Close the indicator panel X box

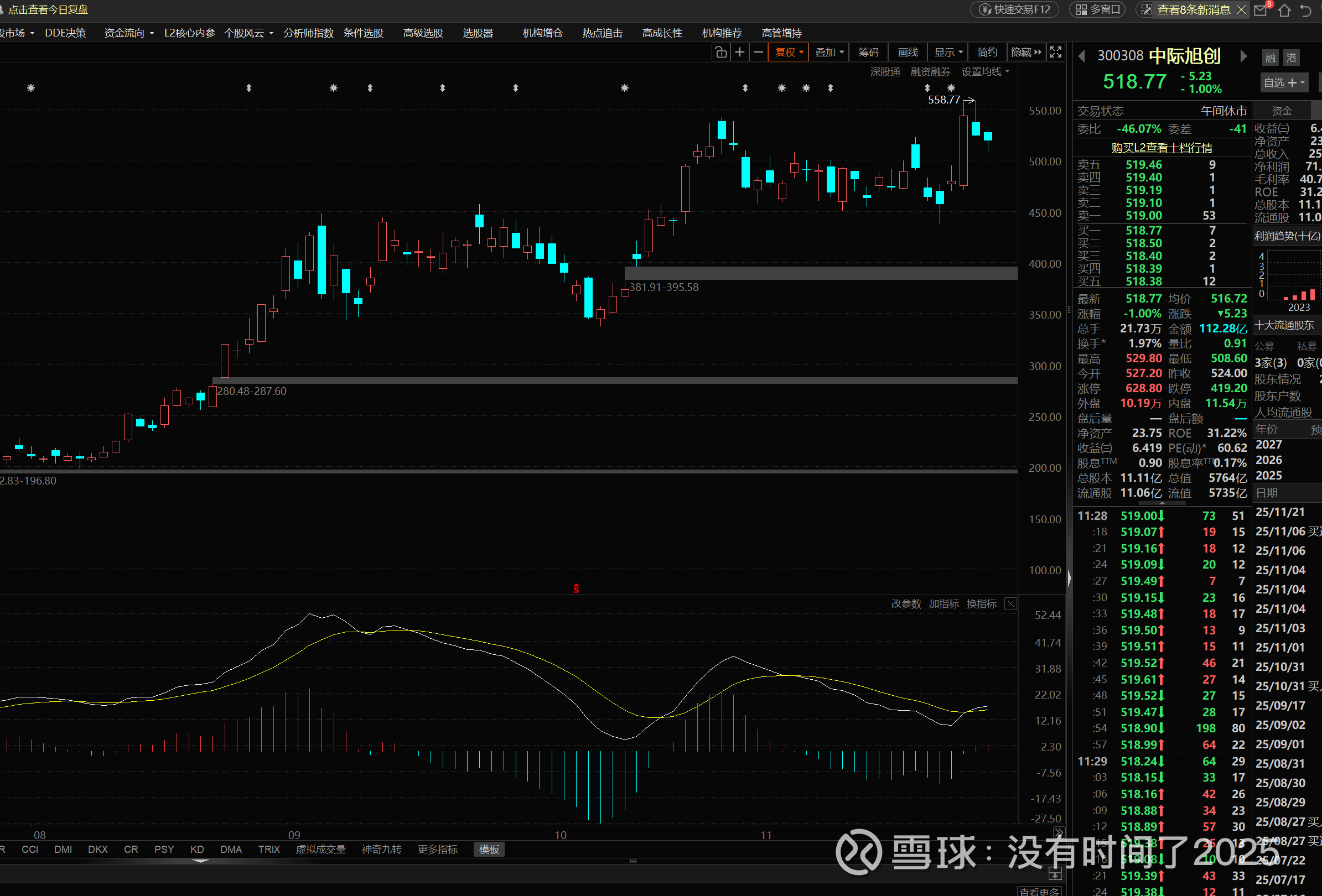coord(1010,604)
